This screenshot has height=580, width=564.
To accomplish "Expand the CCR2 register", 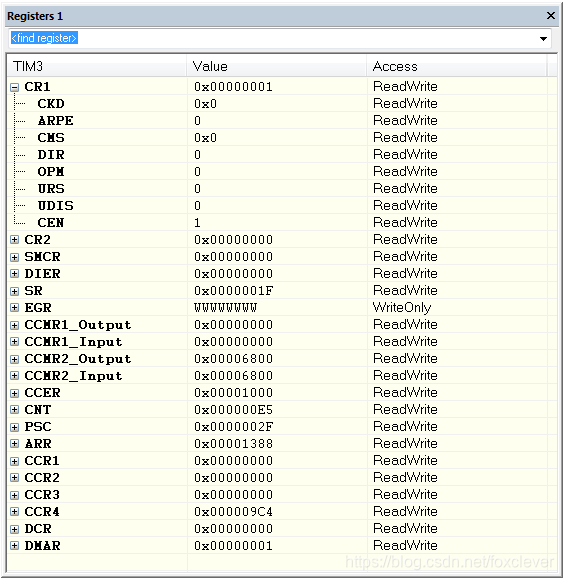I will [14, 478].
